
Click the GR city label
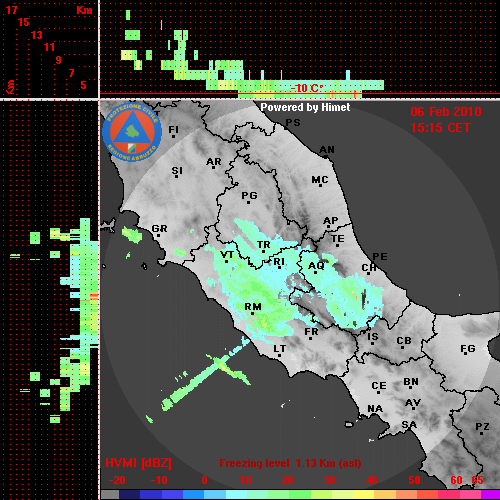pos(159,229)
